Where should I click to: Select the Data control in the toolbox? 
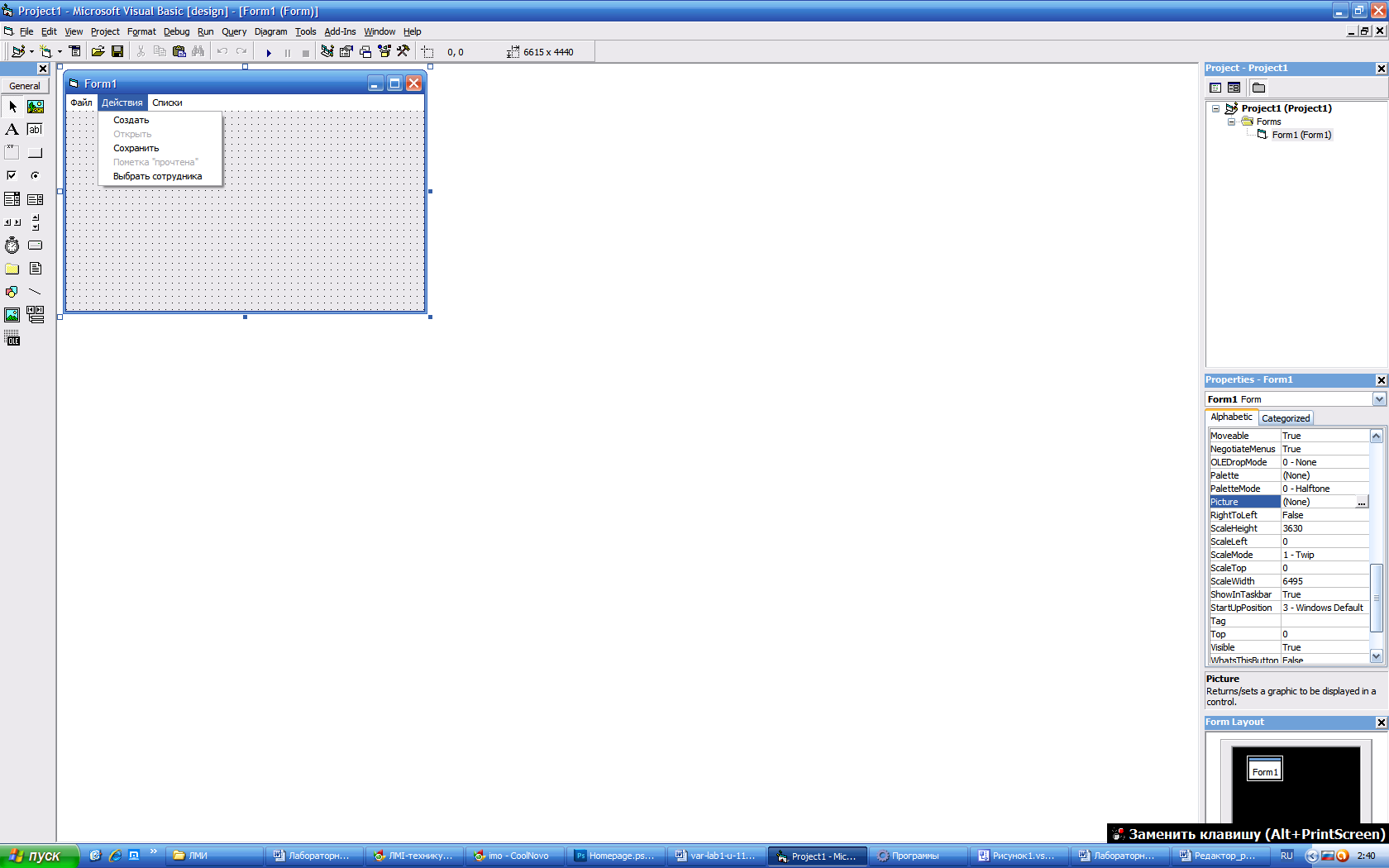36,315
